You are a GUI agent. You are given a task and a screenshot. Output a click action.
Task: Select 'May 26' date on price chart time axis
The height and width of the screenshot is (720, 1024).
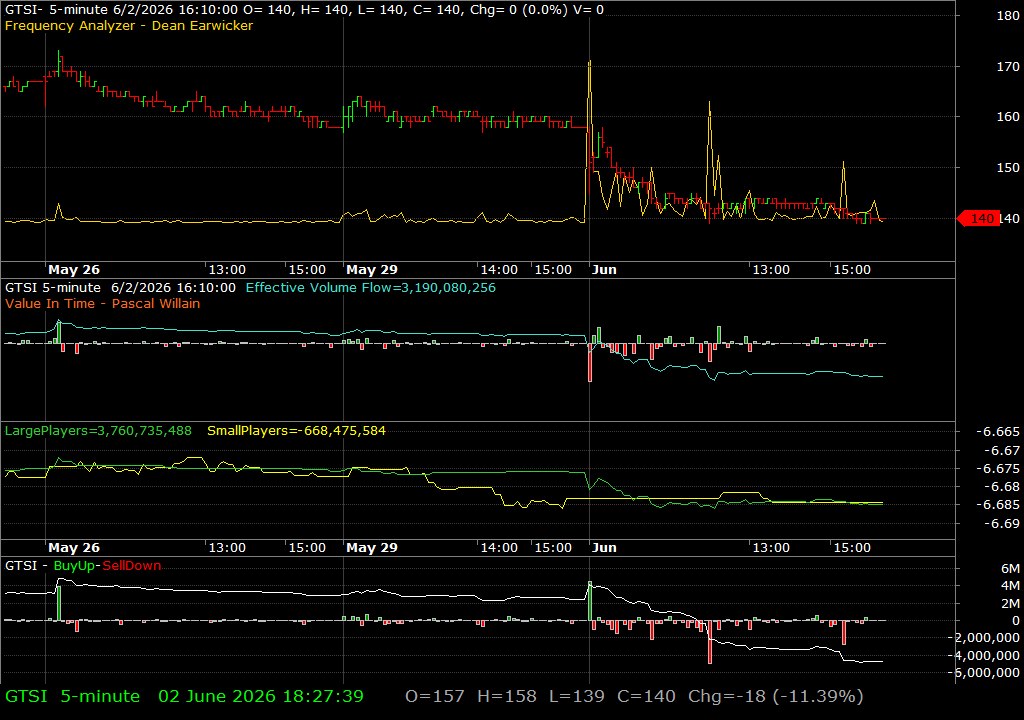tap(74, 270)
